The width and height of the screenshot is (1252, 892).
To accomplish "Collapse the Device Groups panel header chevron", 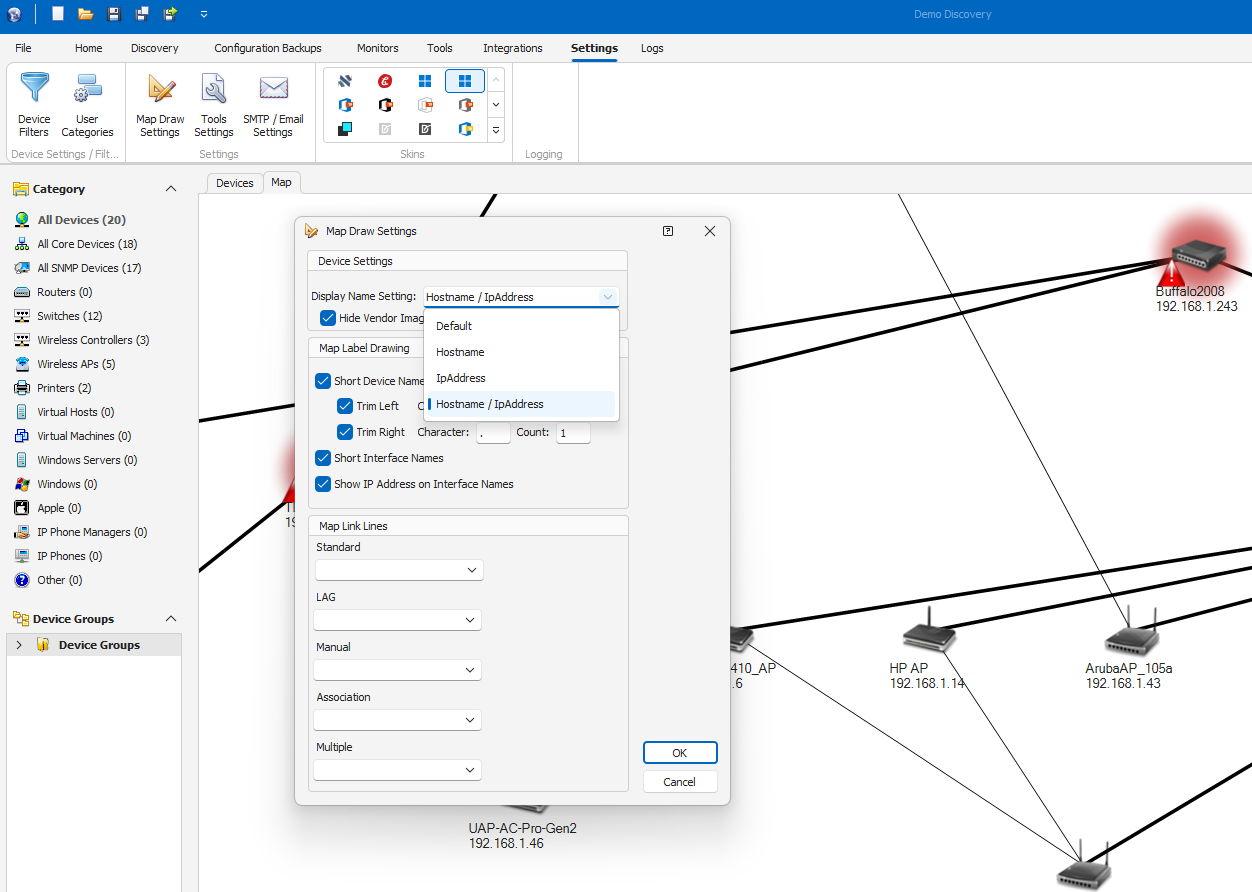I will 170,619.
